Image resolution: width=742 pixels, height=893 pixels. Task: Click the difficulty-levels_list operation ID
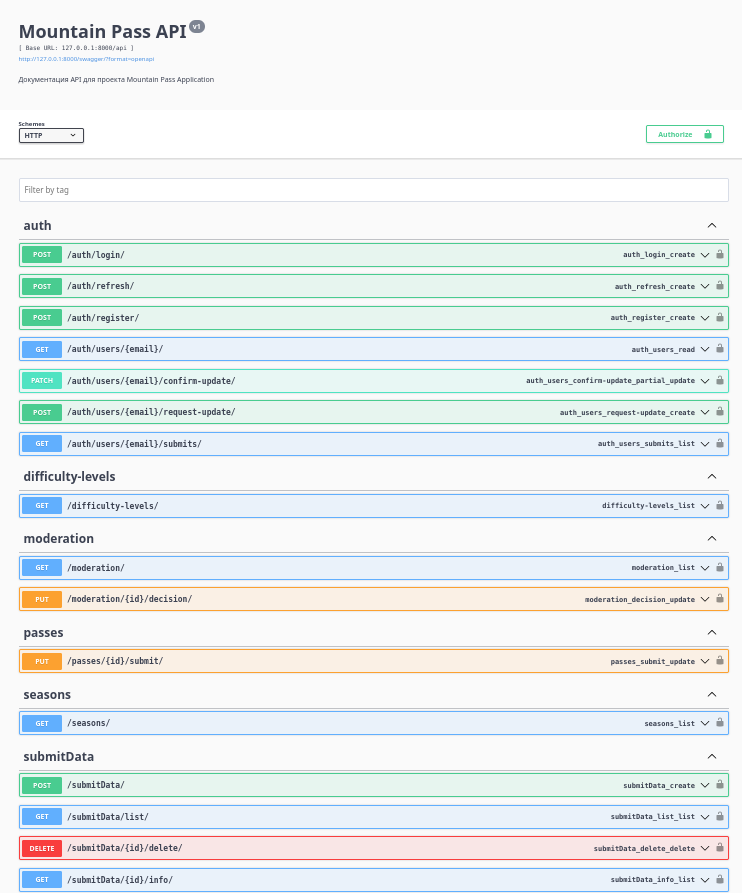pos(649,506)
